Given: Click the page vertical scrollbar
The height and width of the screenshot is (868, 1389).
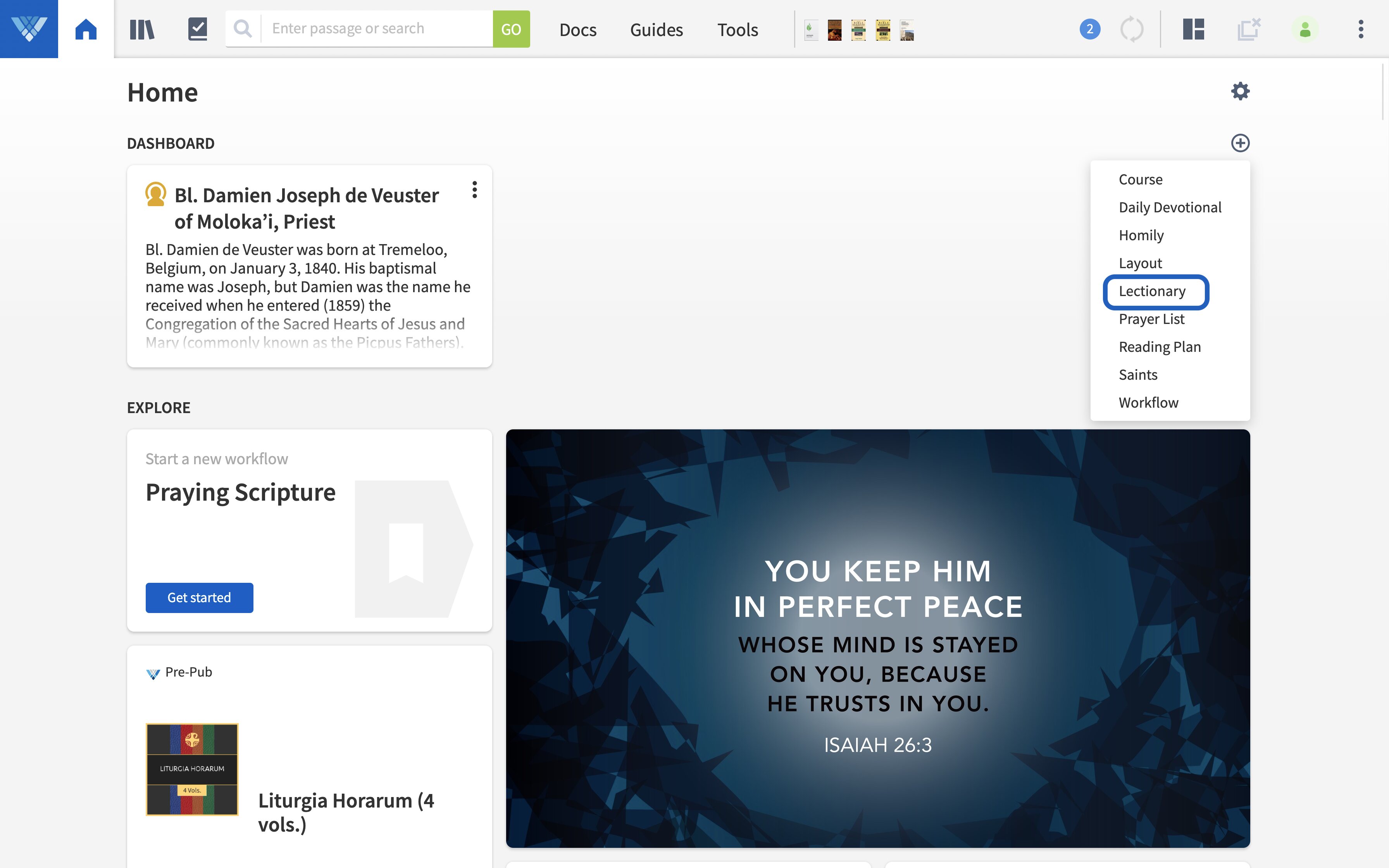Looking at the screenshot, I should [x=1383, y=92].
